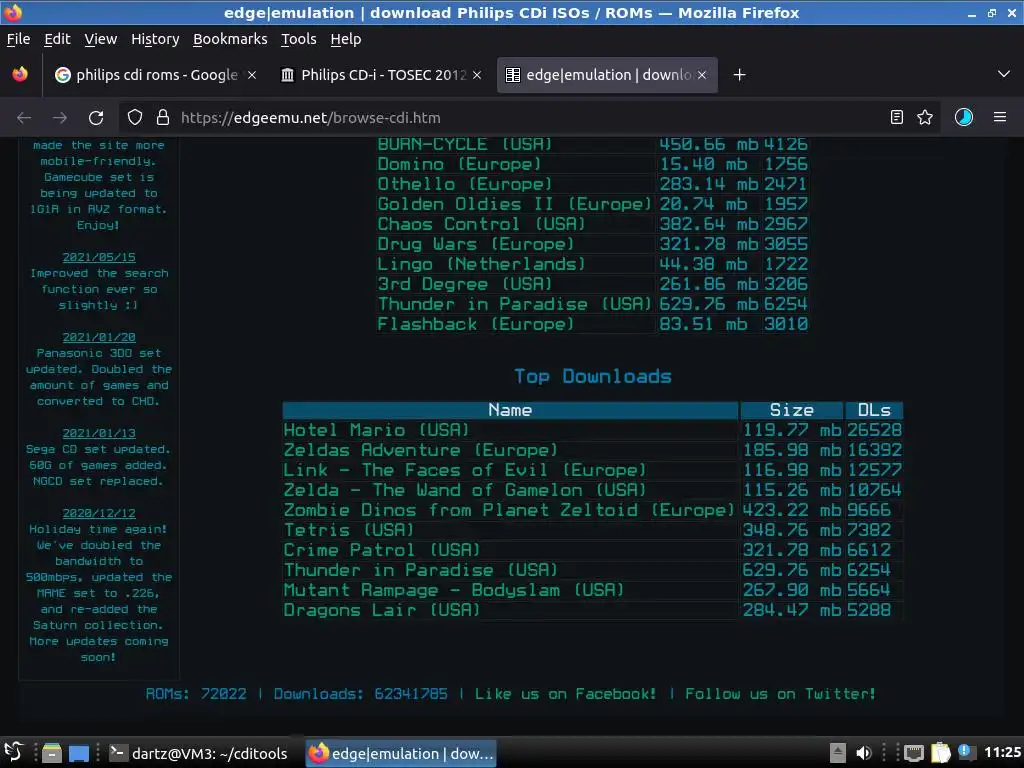Open the Tools menu
Image resolution: width=1024 pixels, height=768 pixels.
point(298,39)
